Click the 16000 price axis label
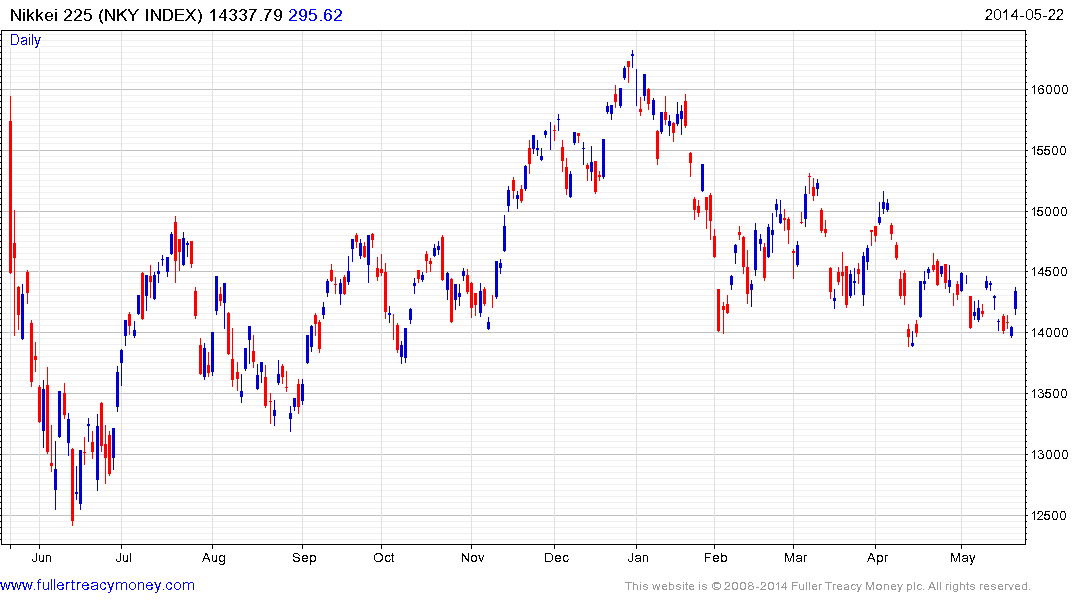1075x600 pixels. coord(1049,90)
